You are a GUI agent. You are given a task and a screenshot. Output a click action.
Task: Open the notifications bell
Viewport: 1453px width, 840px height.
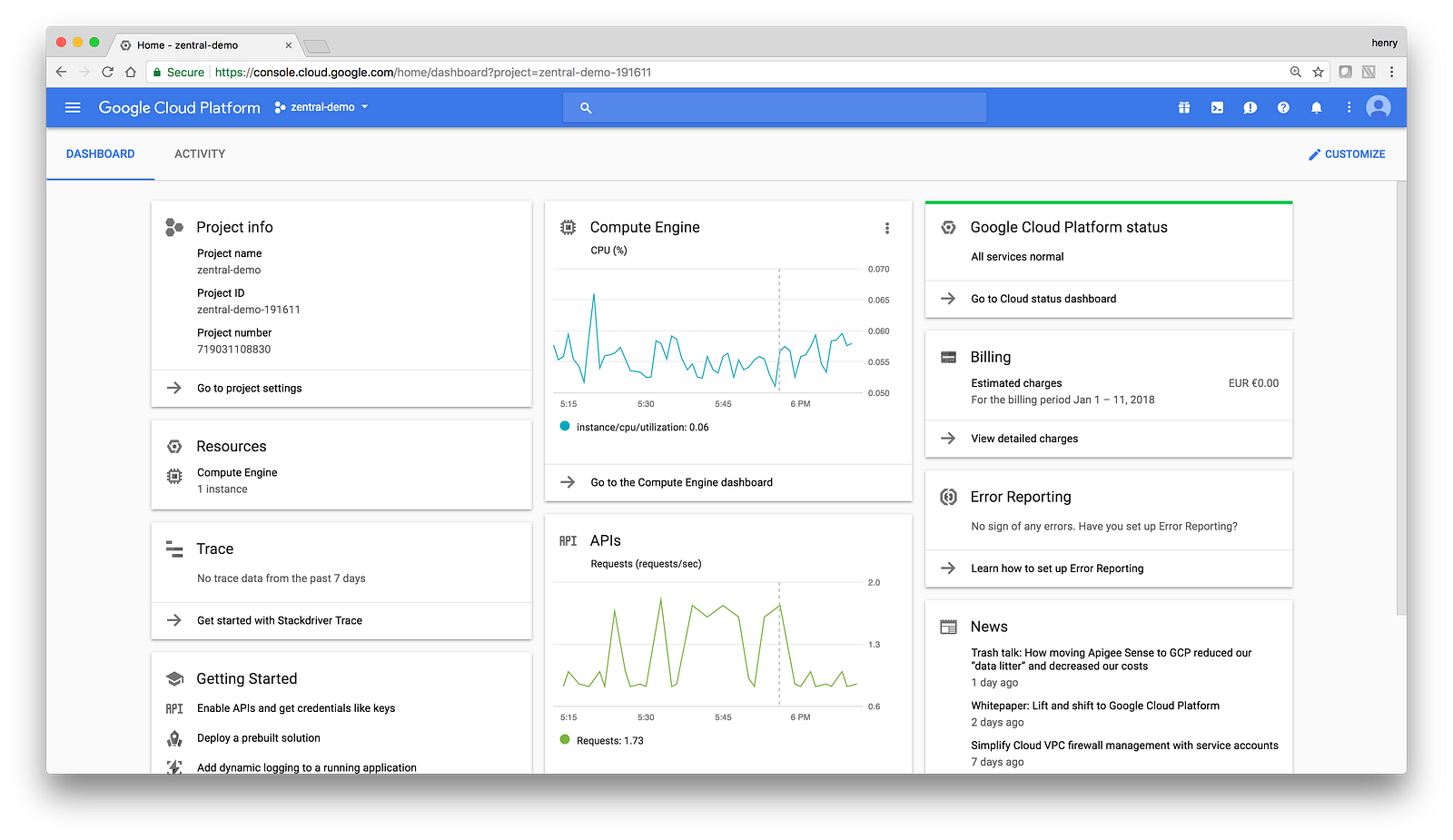1316,107
